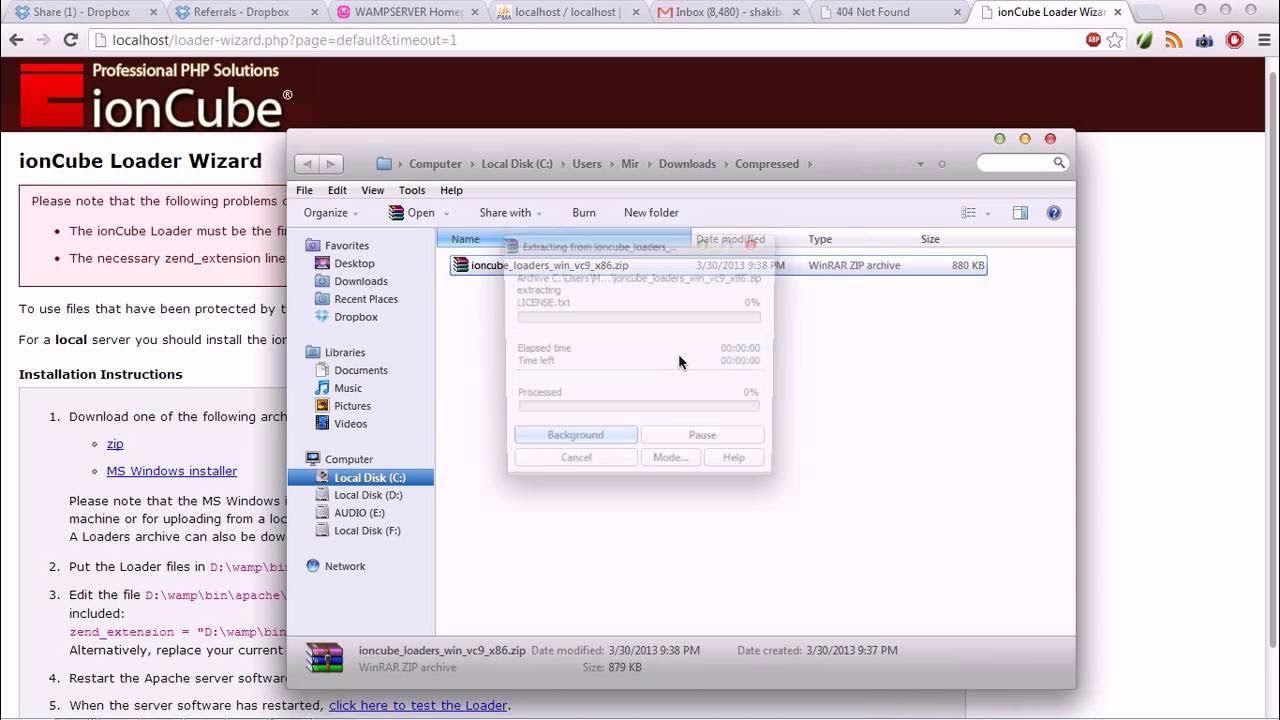Image resolution: width=1280 pixels, height=720 pixels.
Task: Click the magnifier in Explorer search box
Action: click(x=1058, y=163)
